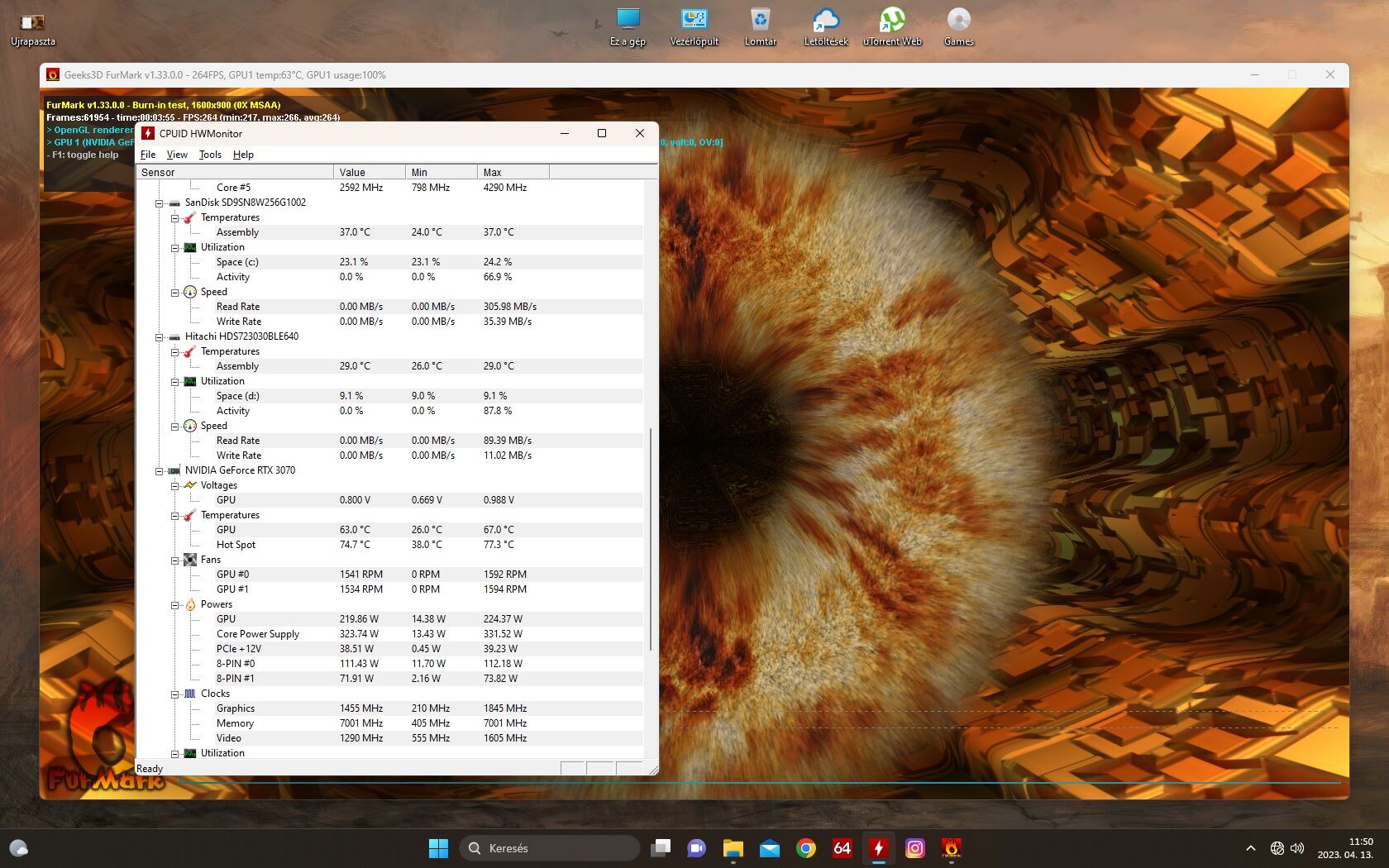The image size is (1389, 868).
Task: Open Mail app from taskbar
Action: [770, 848]
